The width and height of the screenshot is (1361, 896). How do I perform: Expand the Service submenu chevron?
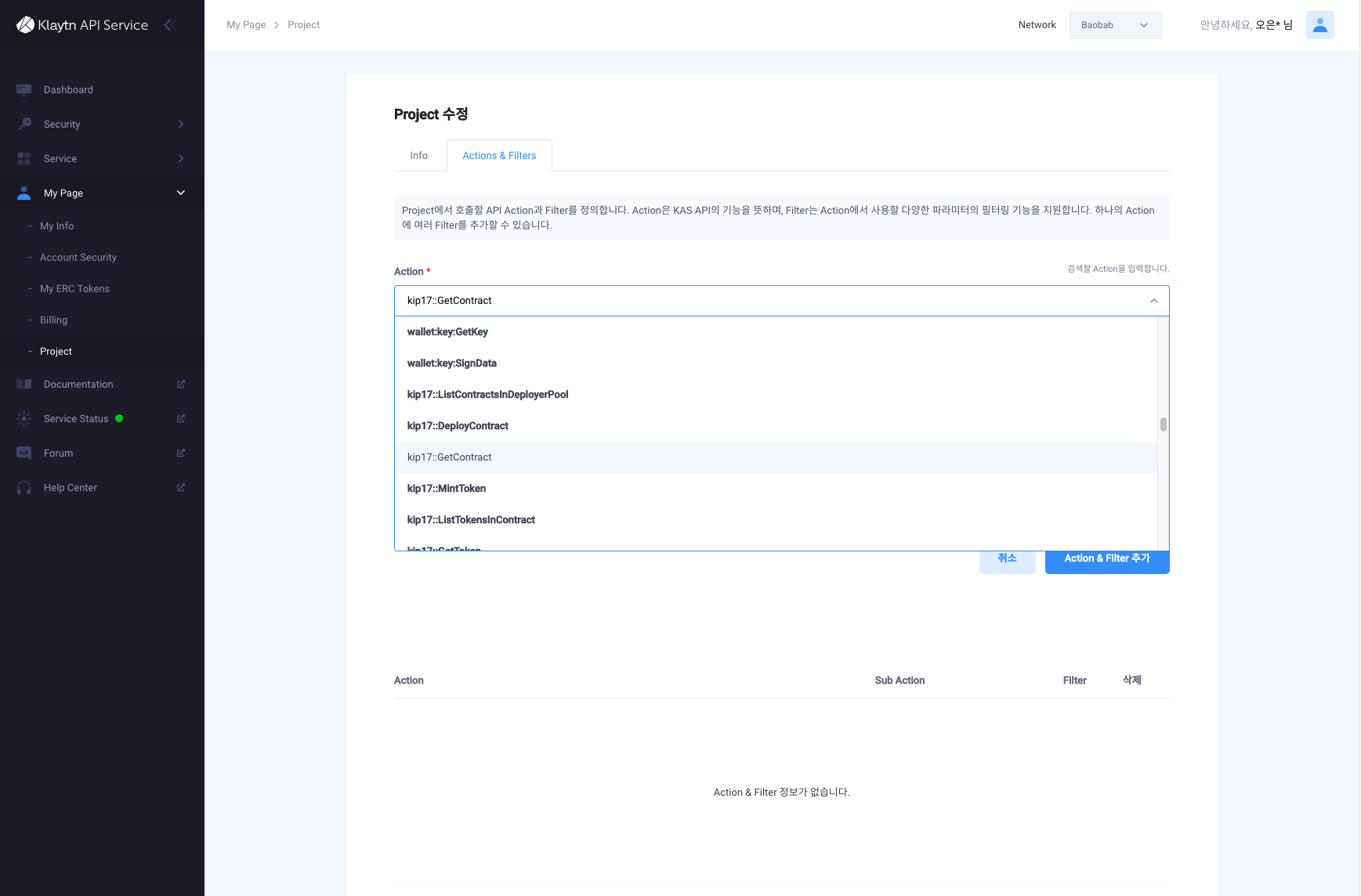coord(181,158)
